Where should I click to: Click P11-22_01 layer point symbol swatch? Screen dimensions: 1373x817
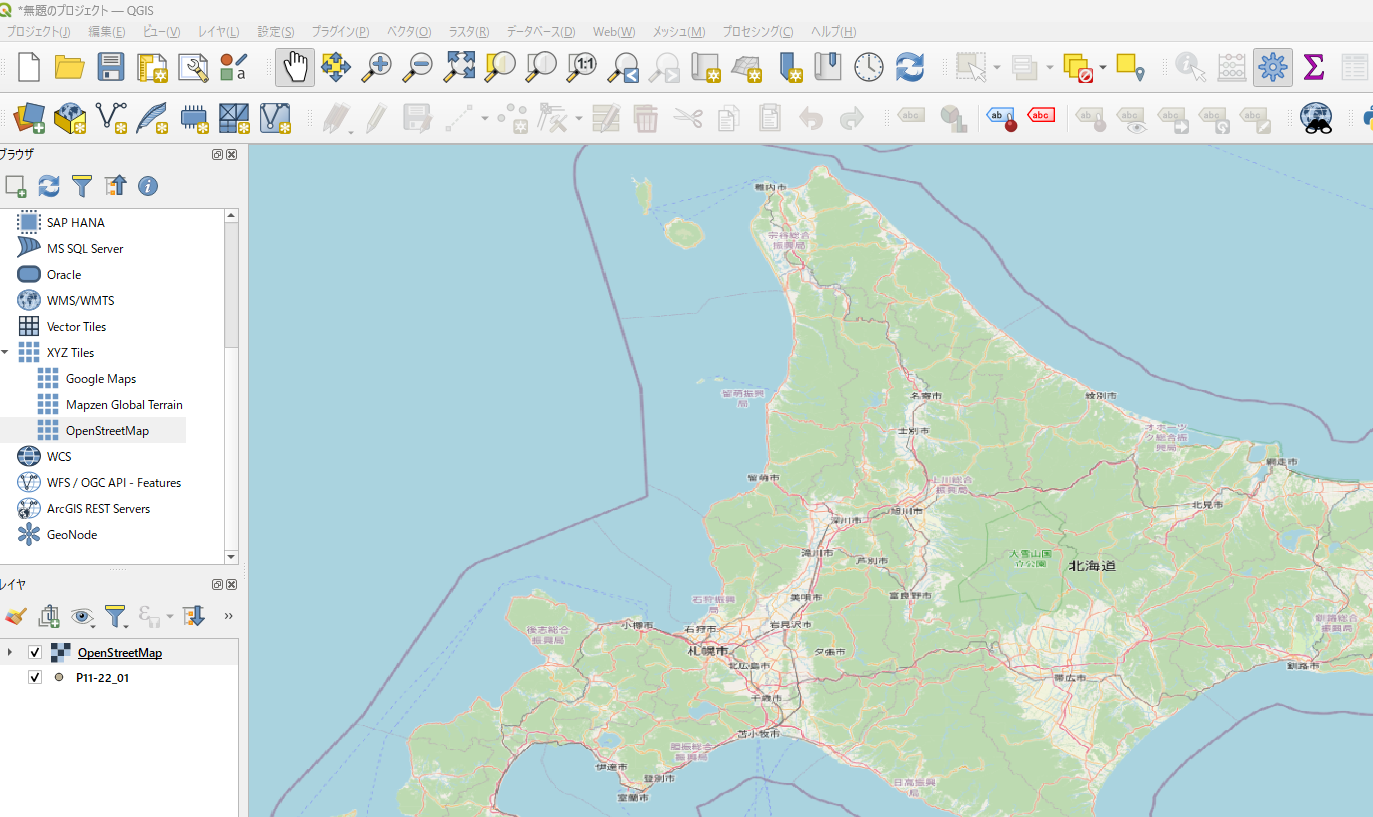coord(59,677)
